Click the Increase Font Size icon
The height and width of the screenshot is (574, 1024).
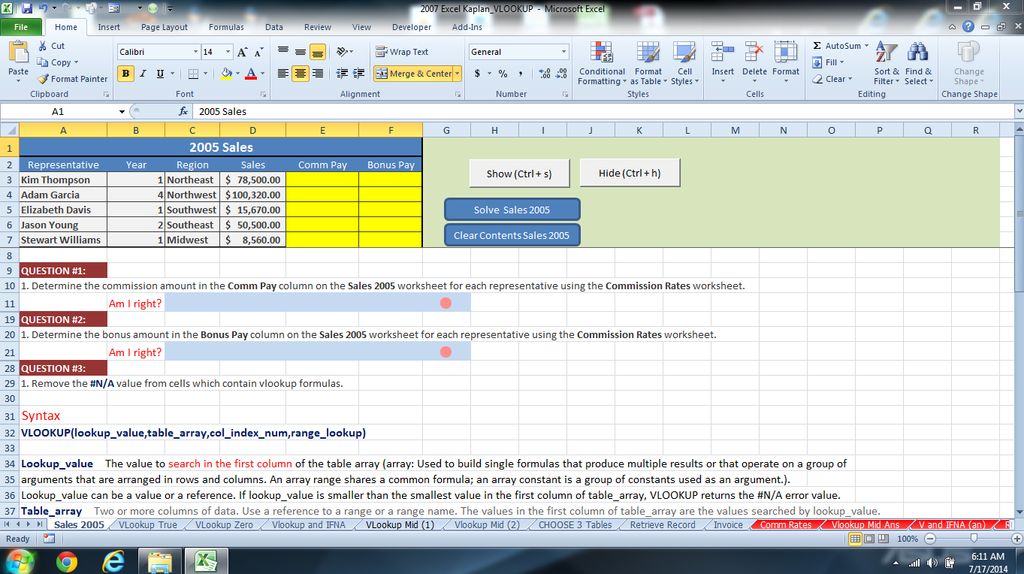point(243,52)
